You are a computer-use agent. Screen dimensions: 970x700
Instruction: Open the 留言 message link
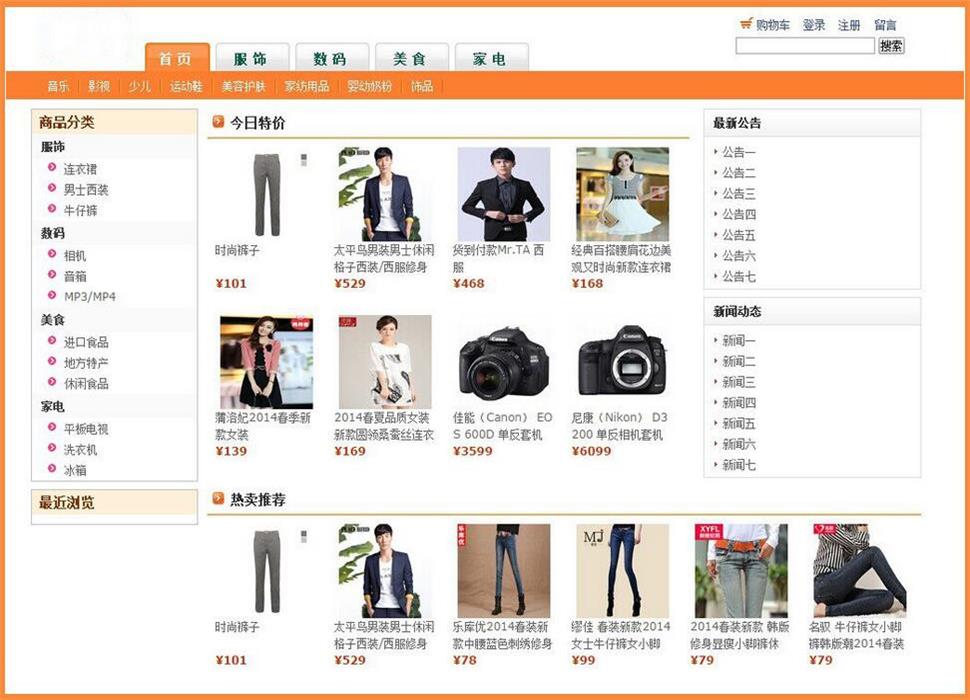tap(885, 25)
